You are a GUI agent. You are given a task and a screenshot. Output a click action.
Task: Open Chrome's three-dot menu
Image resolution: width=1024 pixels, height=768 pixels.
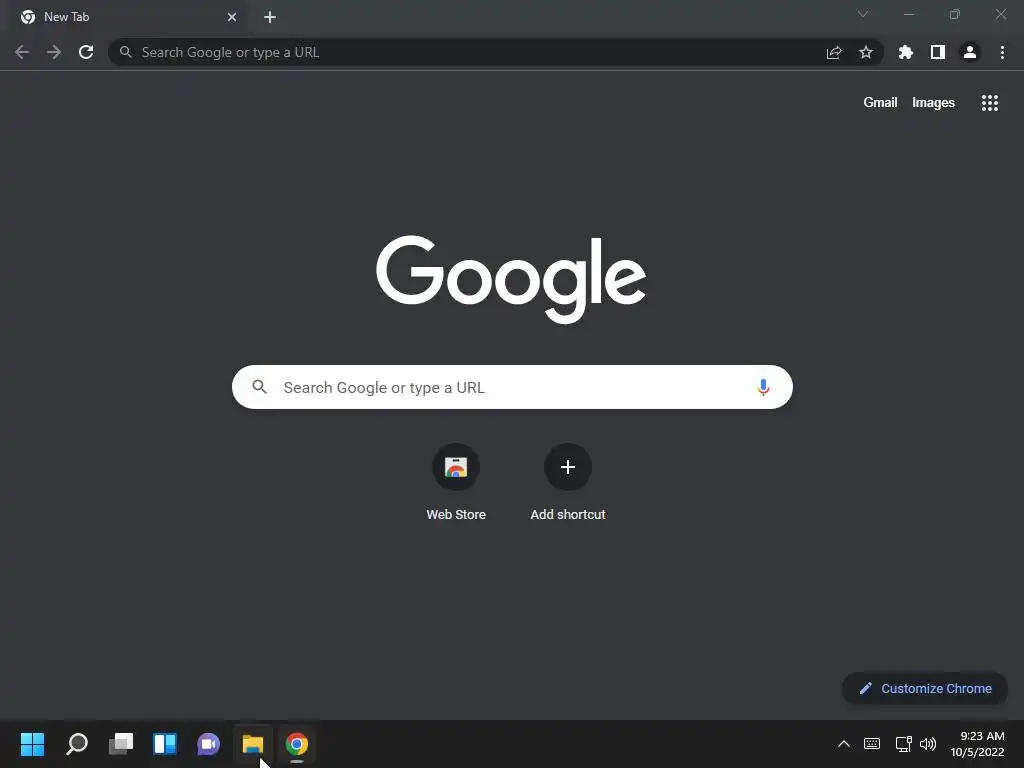click(x=1002, y=52)
